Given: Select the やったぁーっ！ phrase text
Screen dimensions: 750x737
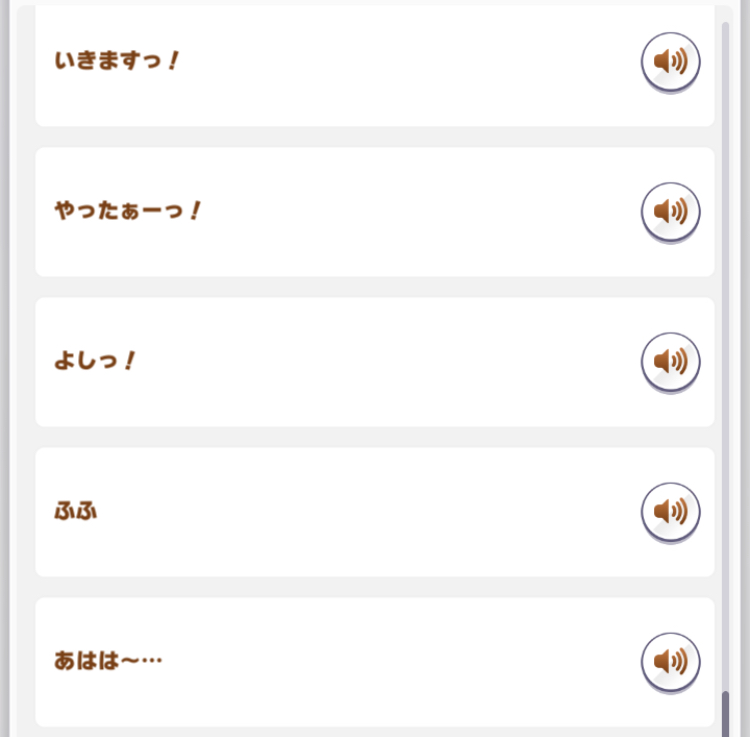Looking at the screenshot, I should [x=128, y=211].
